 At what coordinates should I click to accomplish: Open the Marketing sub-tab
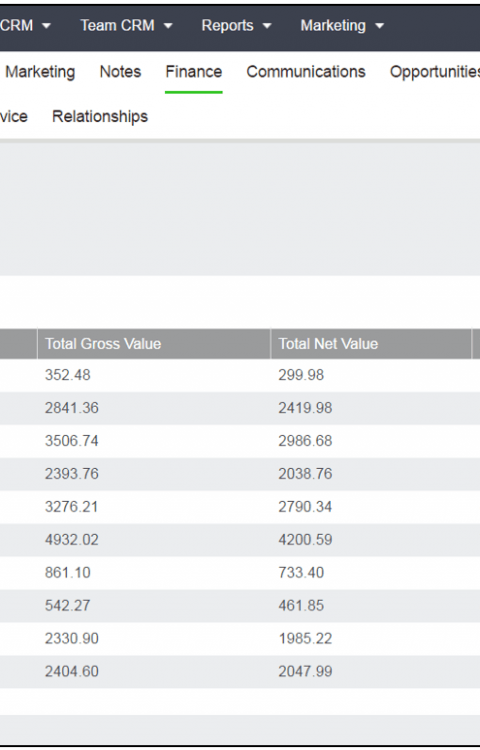(40, 72)
